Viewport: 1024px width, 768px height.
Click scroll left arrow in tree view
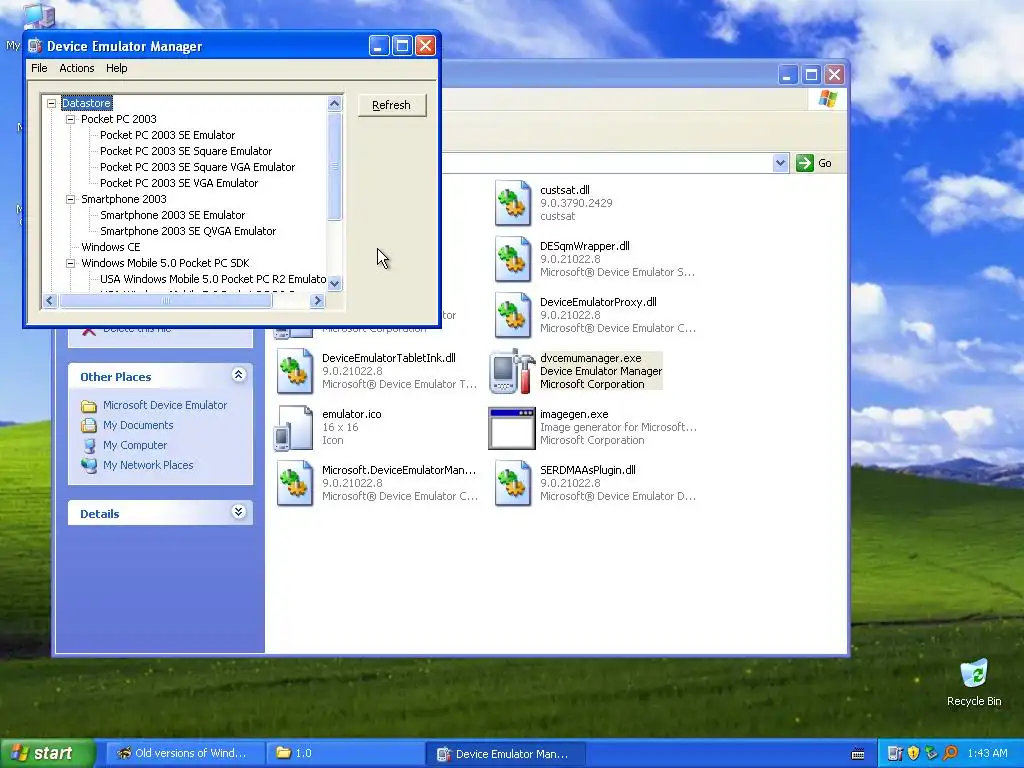[x=50, y=301]
